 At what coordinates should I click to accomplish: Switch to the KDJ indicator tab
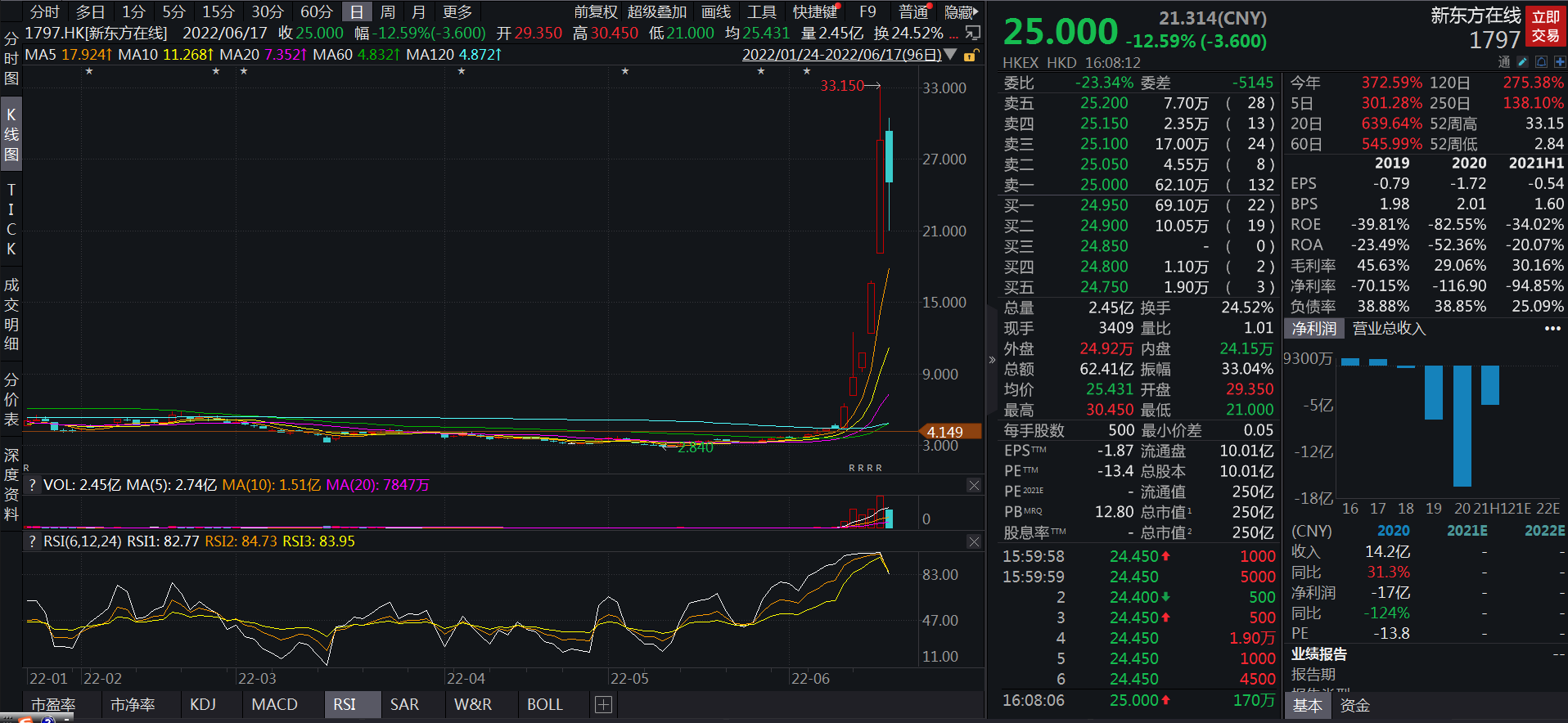point(203,704)
